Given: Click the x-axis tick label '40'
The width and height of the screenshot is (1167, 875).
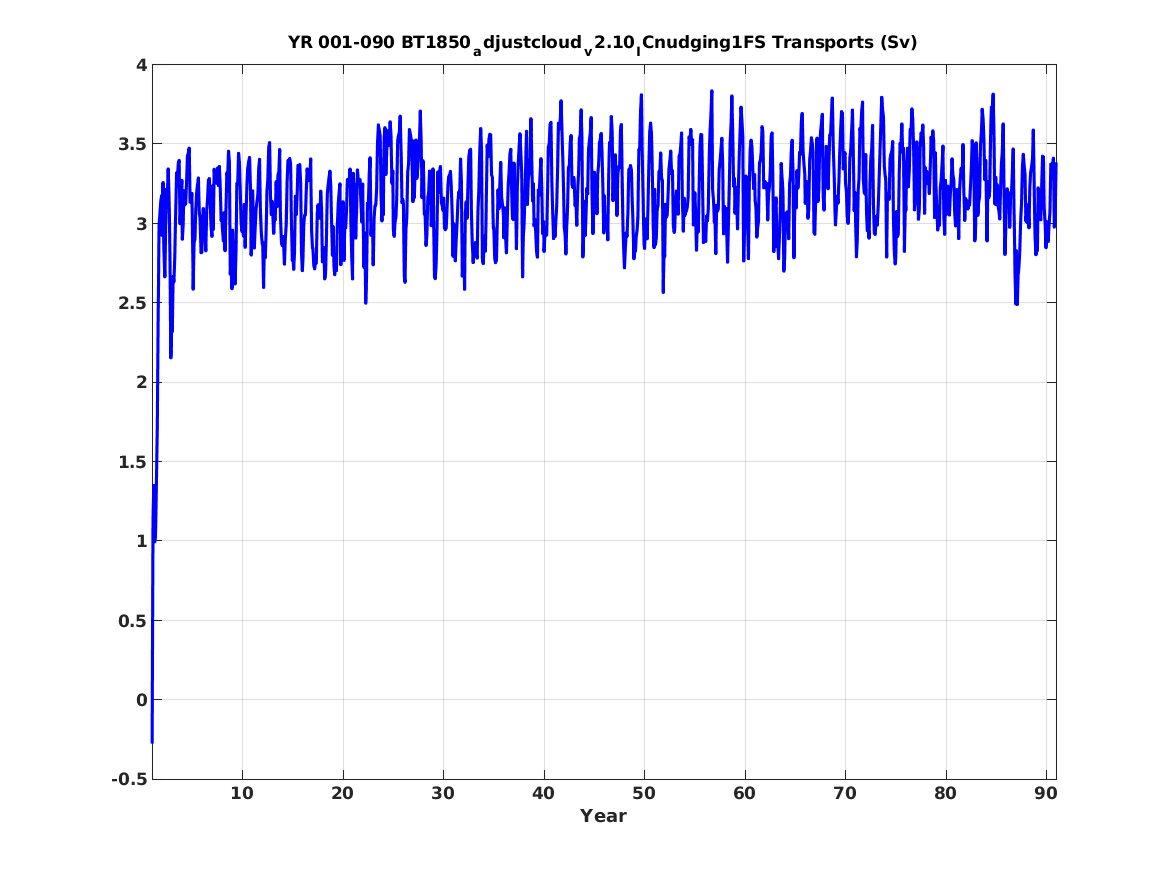Looking at the screenshot, I should [x=543, y=794].
